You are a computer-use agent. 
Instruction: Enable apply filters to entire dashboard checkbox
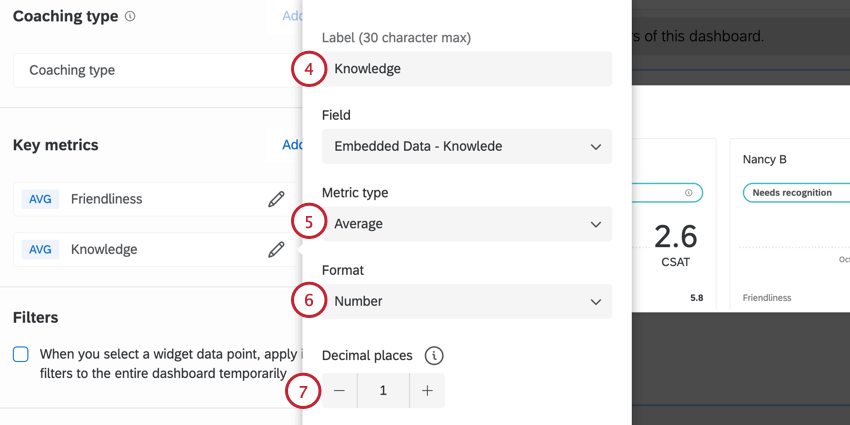[21, 354]
